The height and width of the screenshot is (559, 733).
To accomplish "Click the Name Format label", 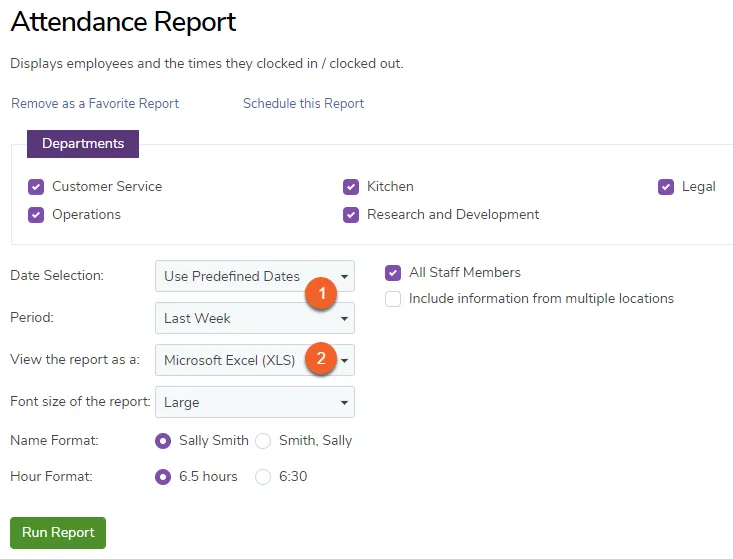I will pyautogui.click(x=54, y=440).
